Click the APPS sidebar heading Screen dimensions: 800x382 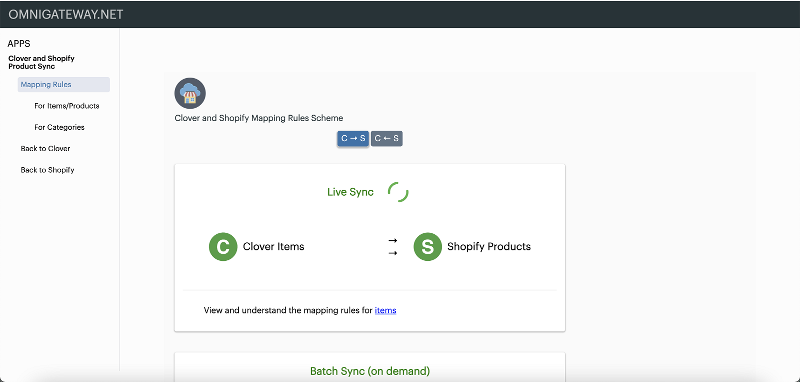click(19, 44)
